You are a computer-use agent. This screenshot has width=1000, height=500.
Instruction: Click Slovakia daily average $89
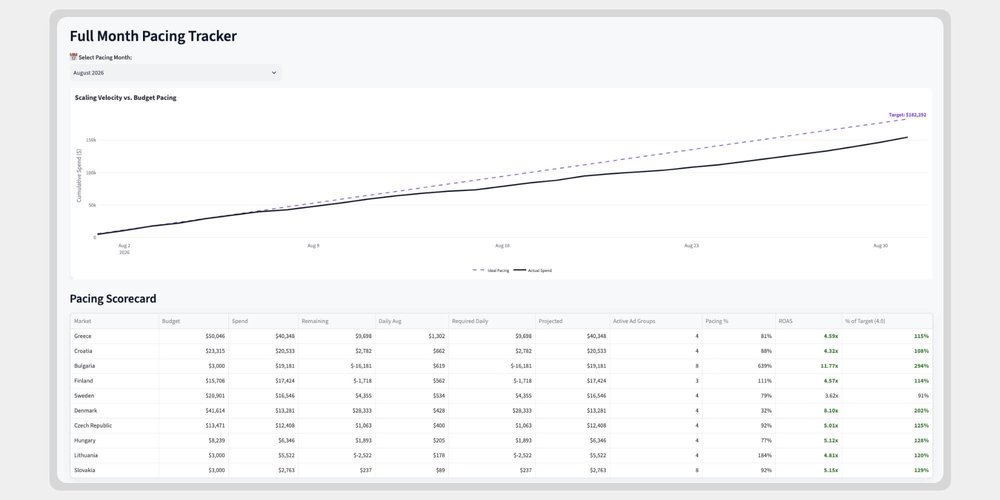pyautogui.click(x=440, y=470)
